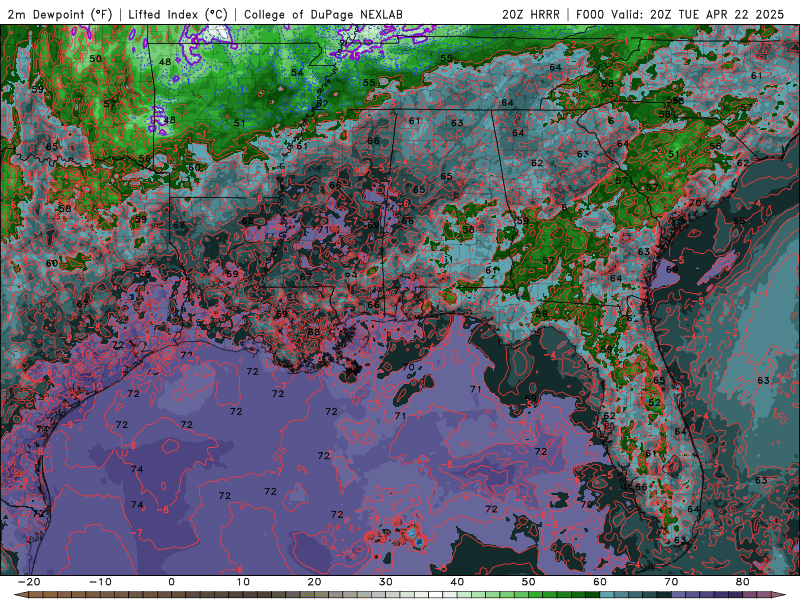Screen dimensions: 800x600
Task: Click the 40 label on the color scale
Action: (457, 582)
